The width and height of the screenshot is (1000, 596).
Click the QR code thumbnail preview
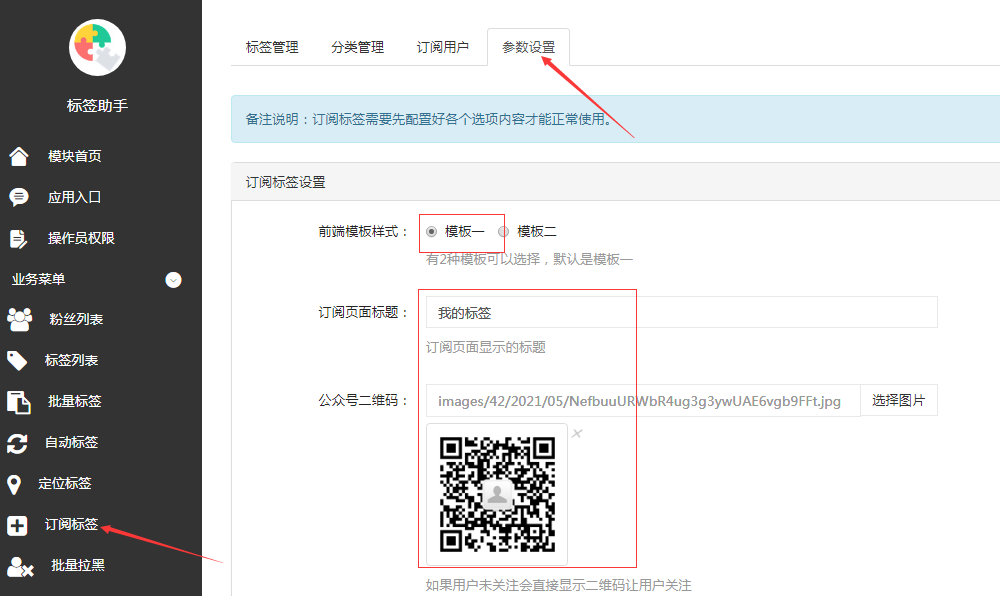point(497,494)
